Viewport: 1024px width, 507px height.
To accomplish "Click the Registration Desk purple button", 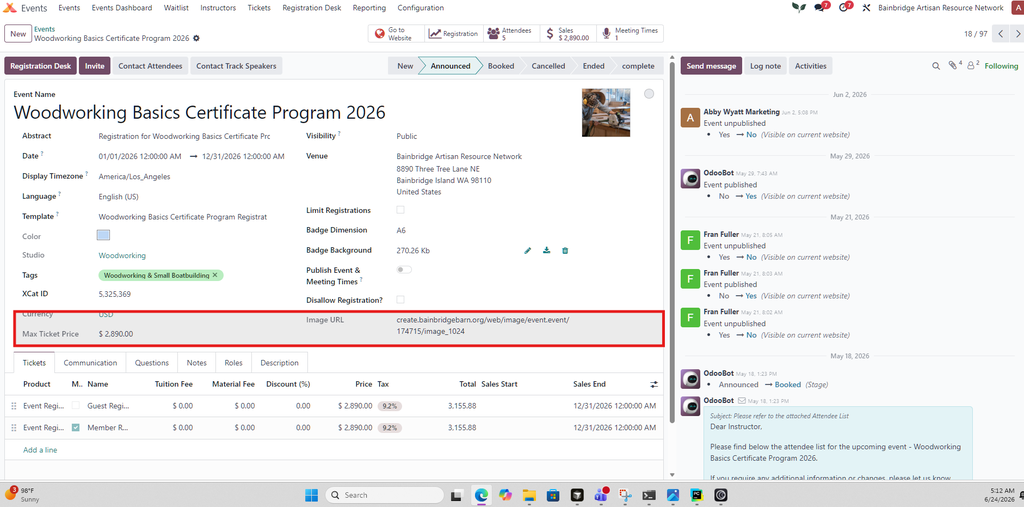I will 40,66.
